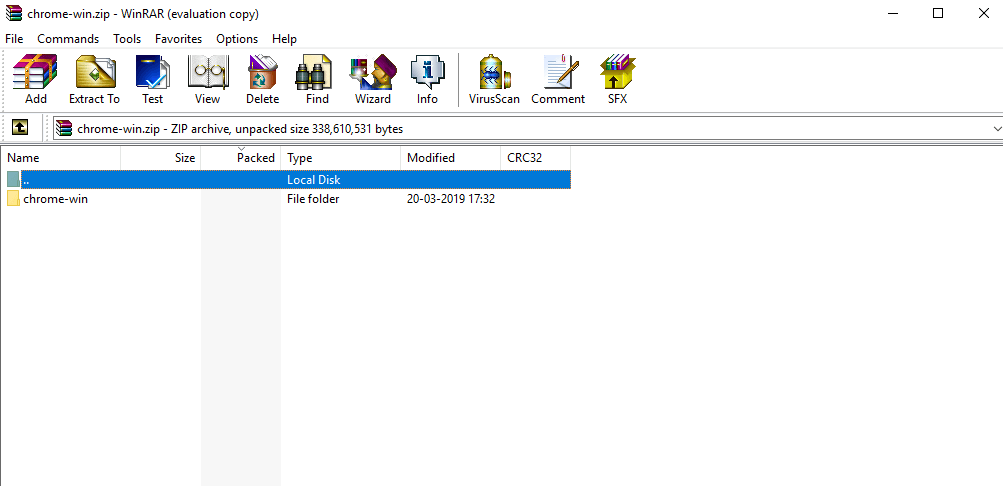1003x486 pixels.
Task: Click the Extract To toolbar icon
Action: (x=94, y=79)
